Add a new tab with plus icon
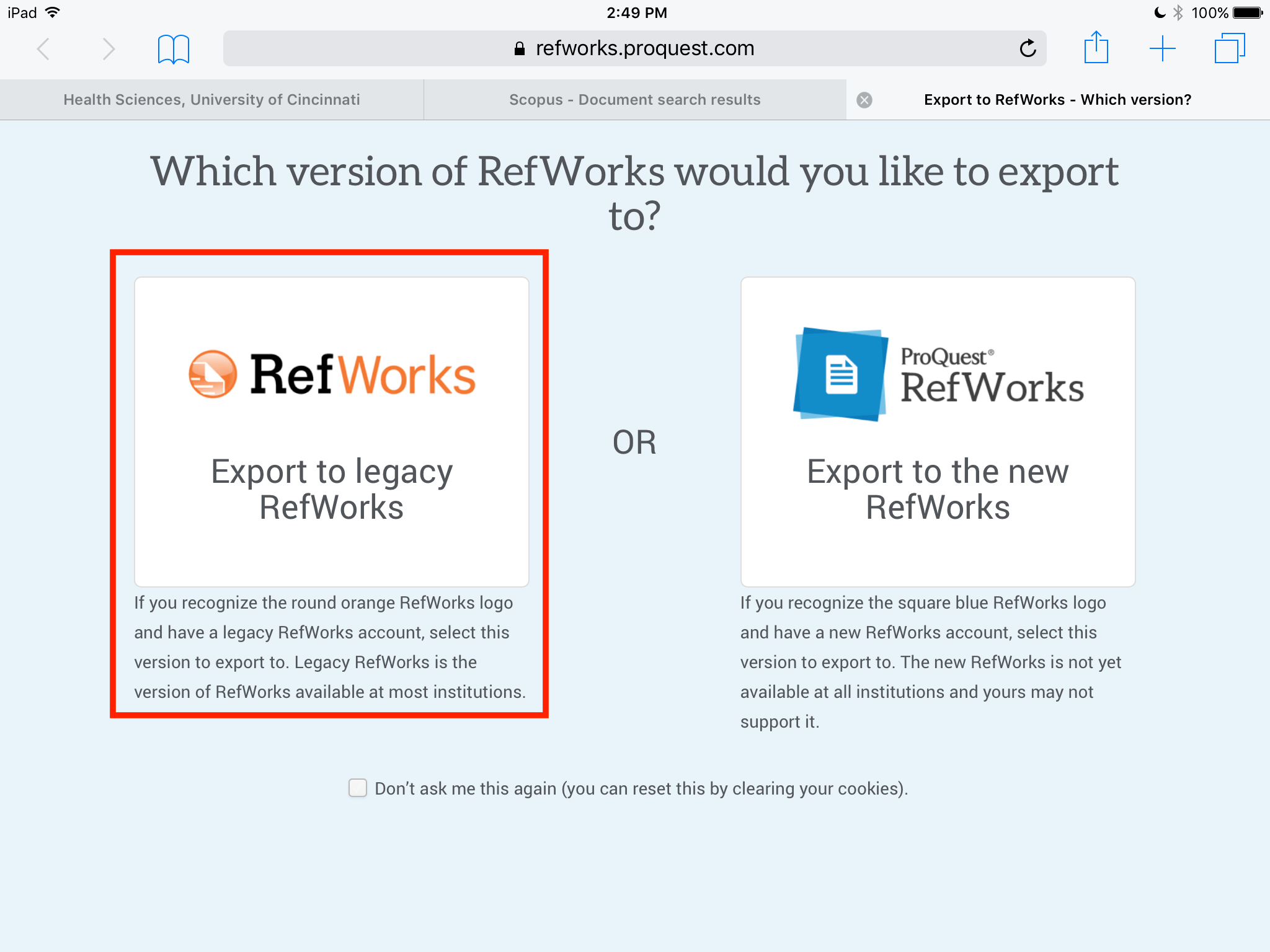Viewport: 1270px width, 952px height. click(1162, 48)
